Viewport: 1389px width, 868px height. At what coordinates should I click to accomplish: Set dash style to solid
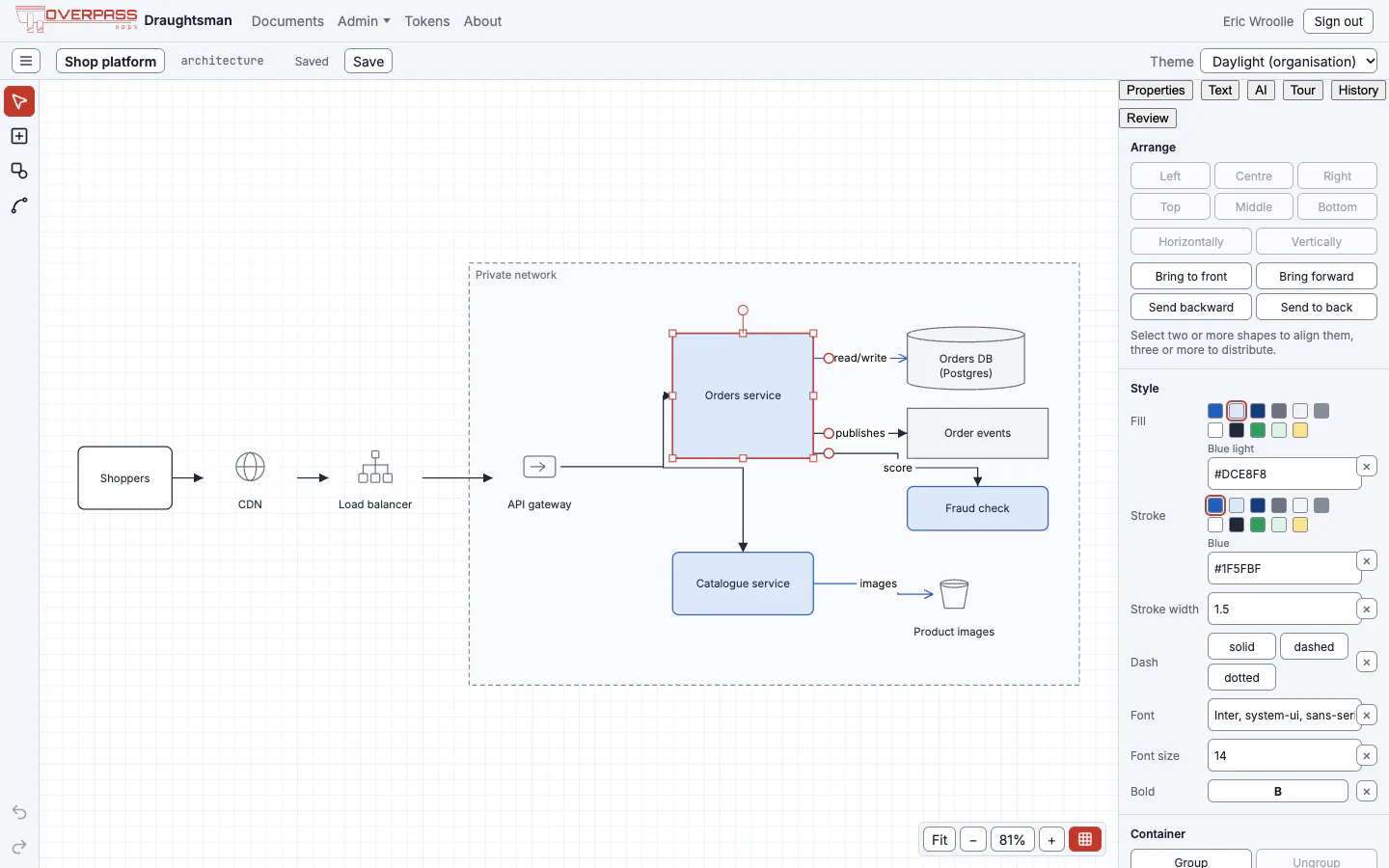coord(1241,646)
